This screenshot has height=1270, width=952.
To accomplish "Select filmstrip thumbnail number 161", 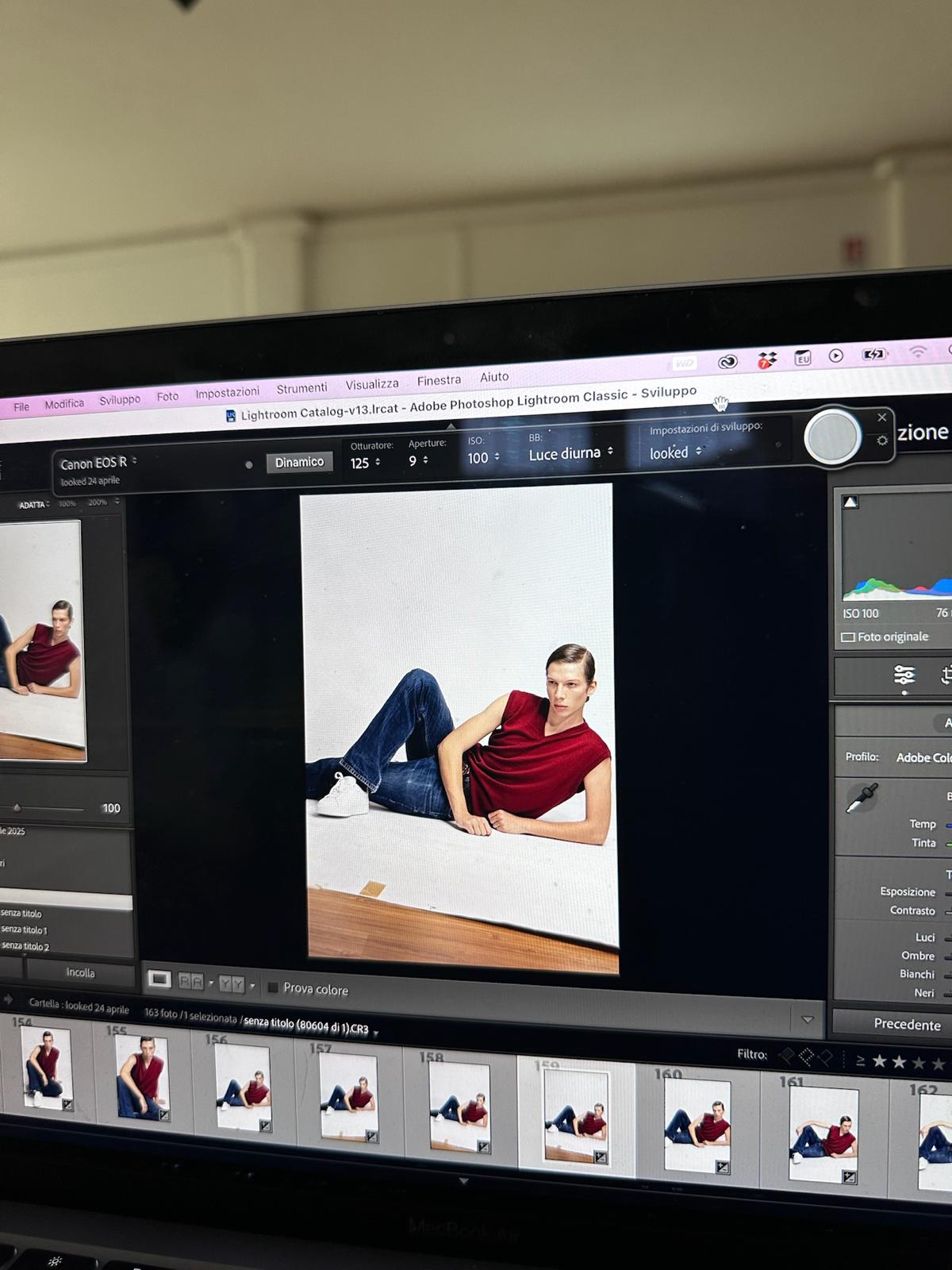I will (823, 1134).
